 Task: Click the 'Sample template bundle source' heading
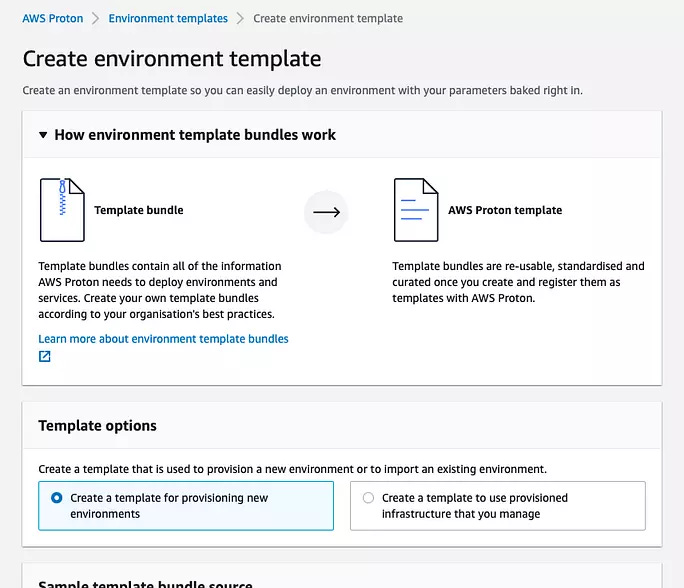[145, 584]
